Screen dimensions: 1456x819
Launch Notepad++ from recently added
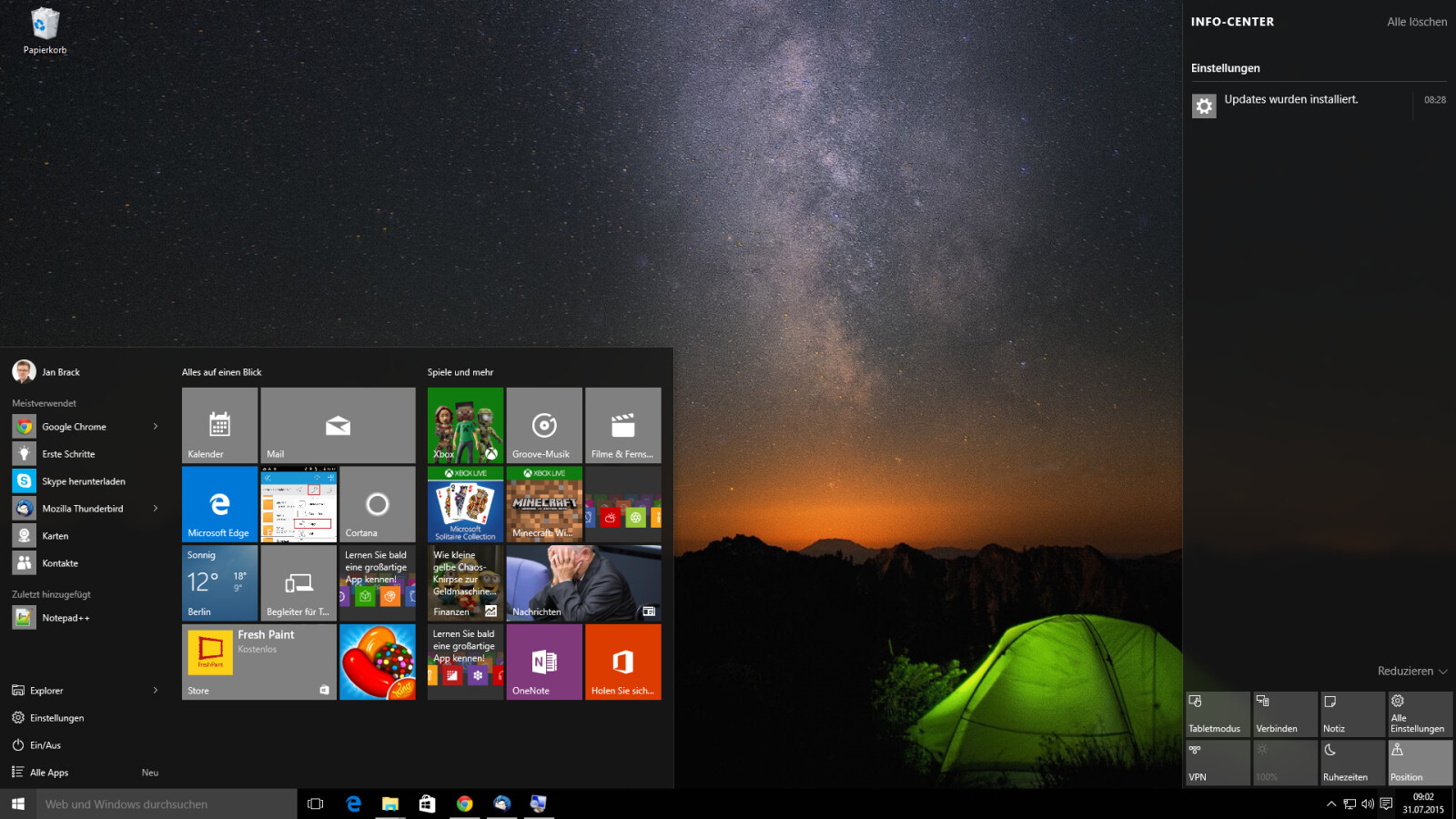point(66,618)
